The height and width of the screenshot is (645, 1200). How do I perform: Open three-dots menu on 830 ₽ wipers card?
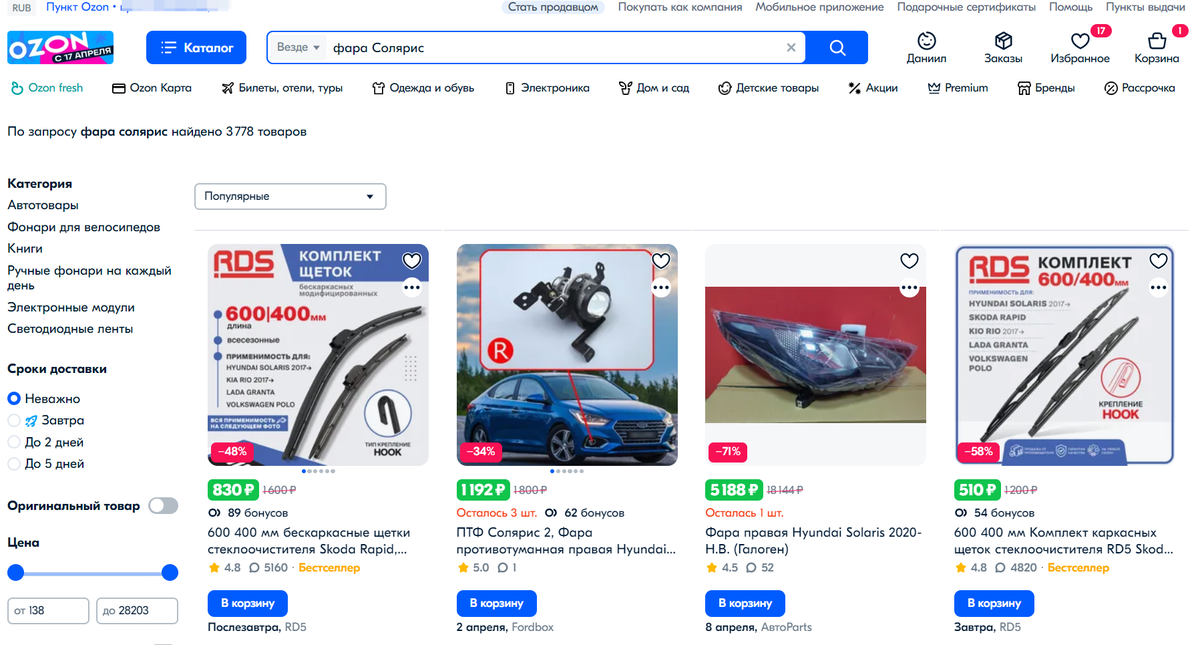pos(411,287)
